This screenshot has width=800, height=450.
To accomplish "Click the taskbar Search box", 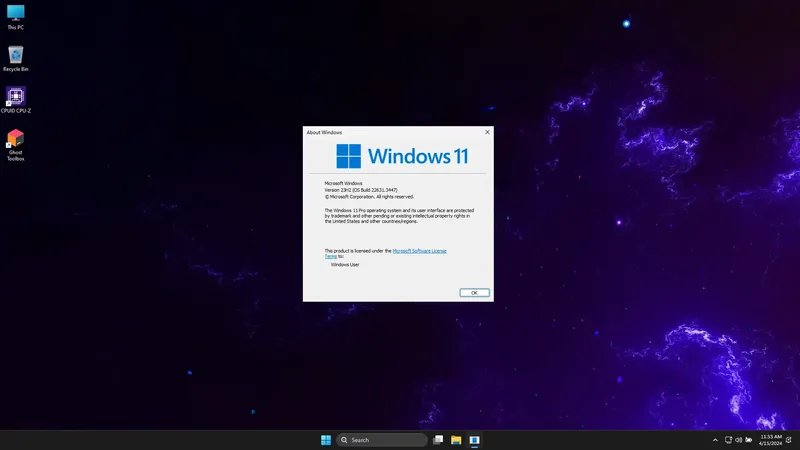I will tap(382, 440).
